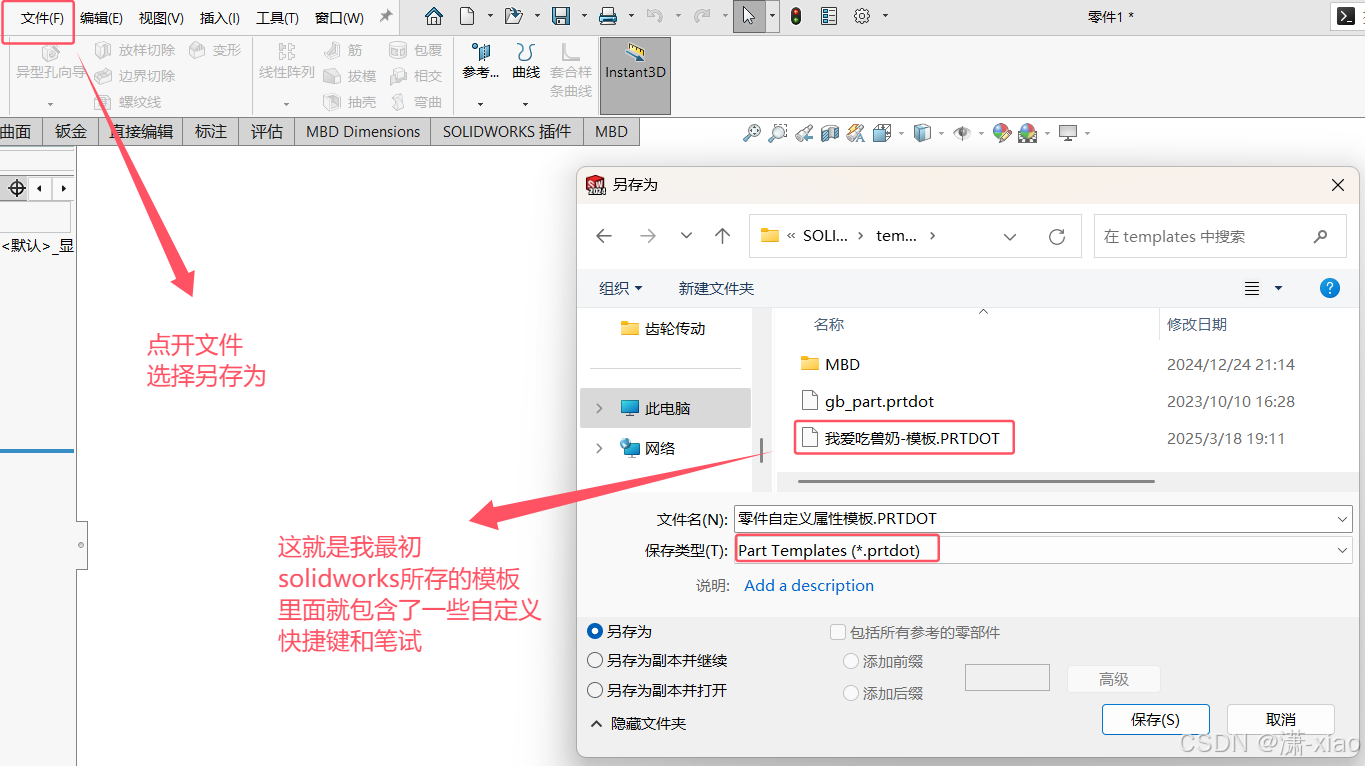1365x766 pixels.
Task: Click the Rebuild traffic light icon
Action: click(795, 16)
